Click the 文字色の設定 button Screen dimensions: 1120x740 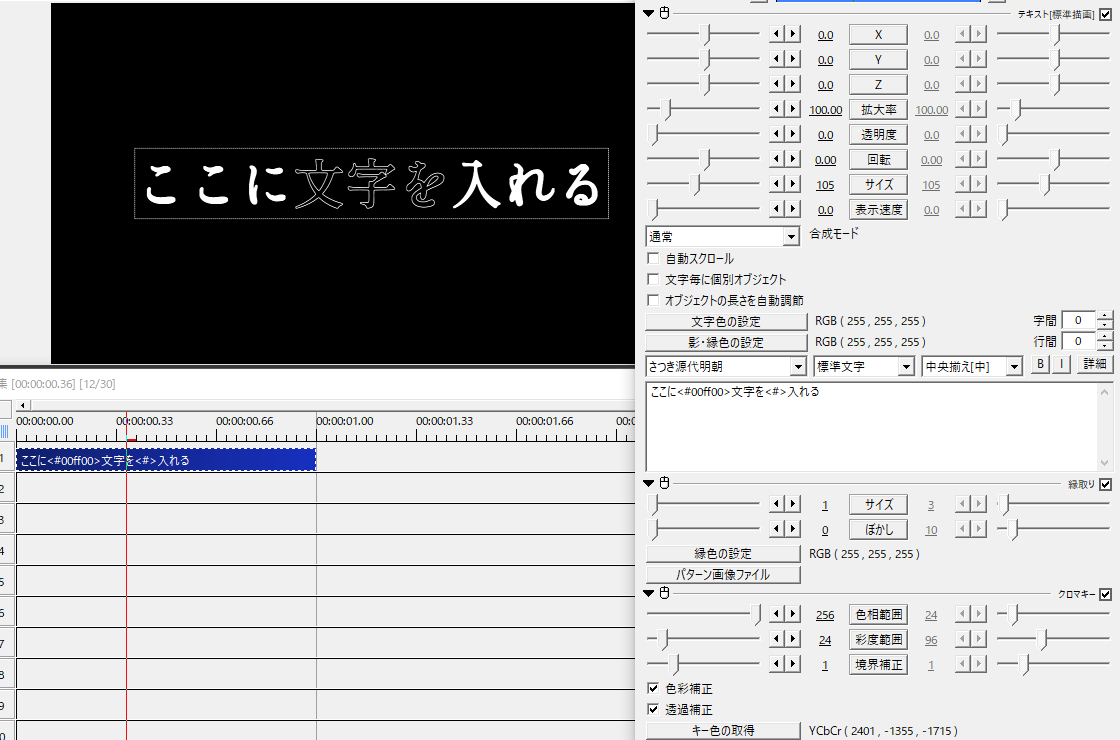click(x=725, y=322)
